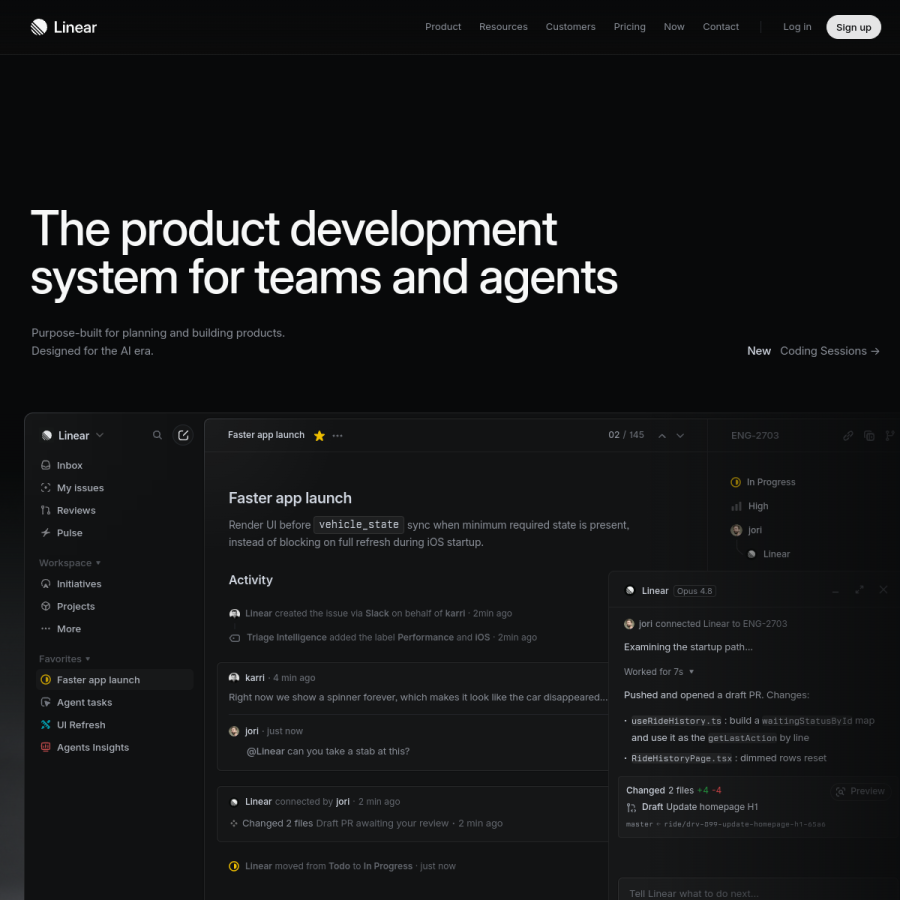Open the Resources menu
The height and width of the screenshot is (900, 900).
(x=503, y=27)
